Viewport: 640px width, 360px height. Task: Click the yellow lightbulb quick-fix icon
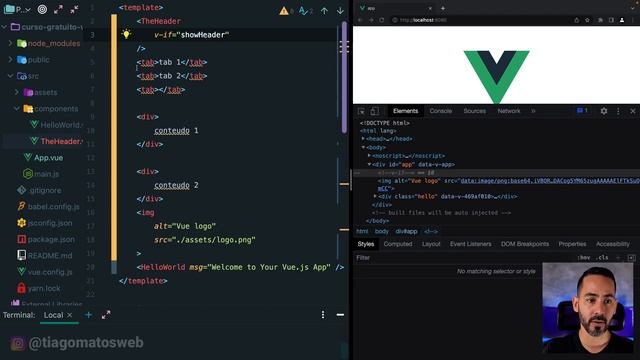pos(127,34)
